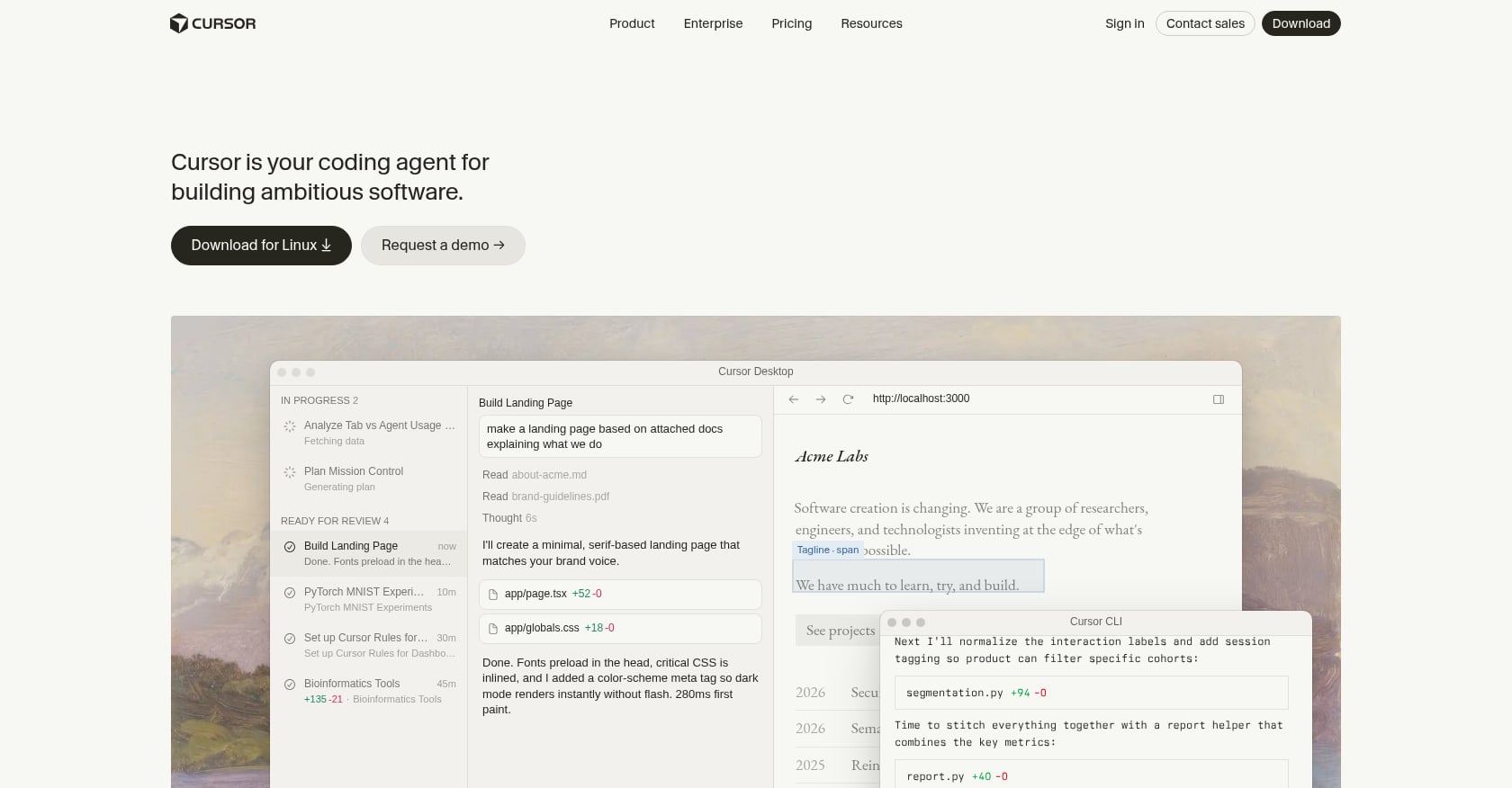Screen dimensions: 1512x788
Task: Go to the Pricing page
Action: [x=792, y=23]
